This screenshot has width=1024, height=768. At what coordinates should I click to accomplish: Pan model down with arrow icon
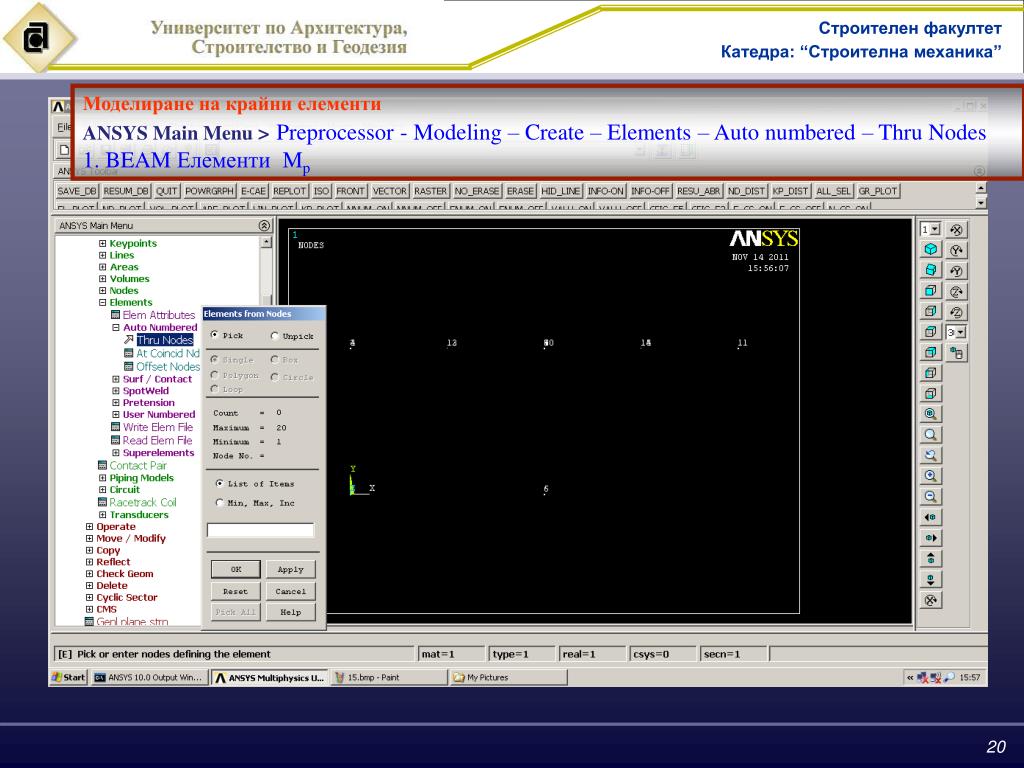pyautogui.click(x=931, y=579)
